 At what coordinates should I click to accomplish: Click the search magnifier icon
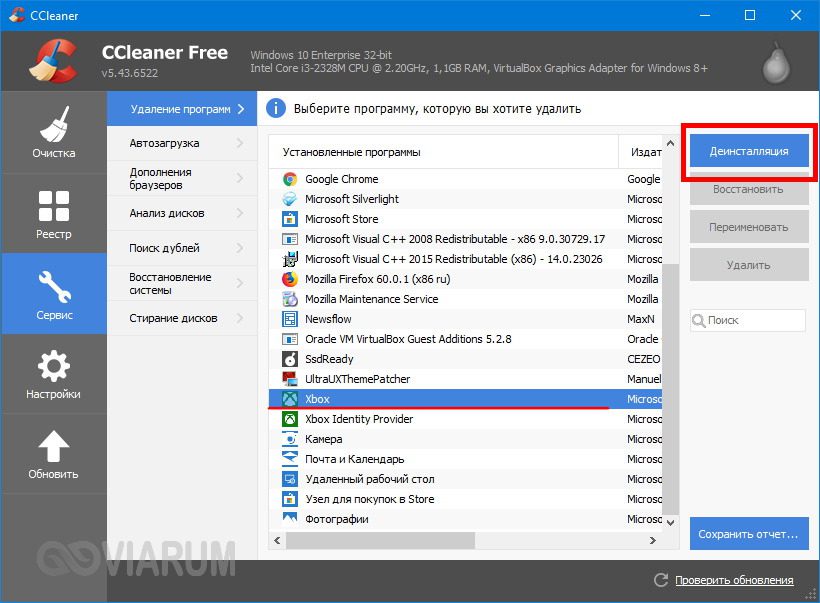point(699,321)
